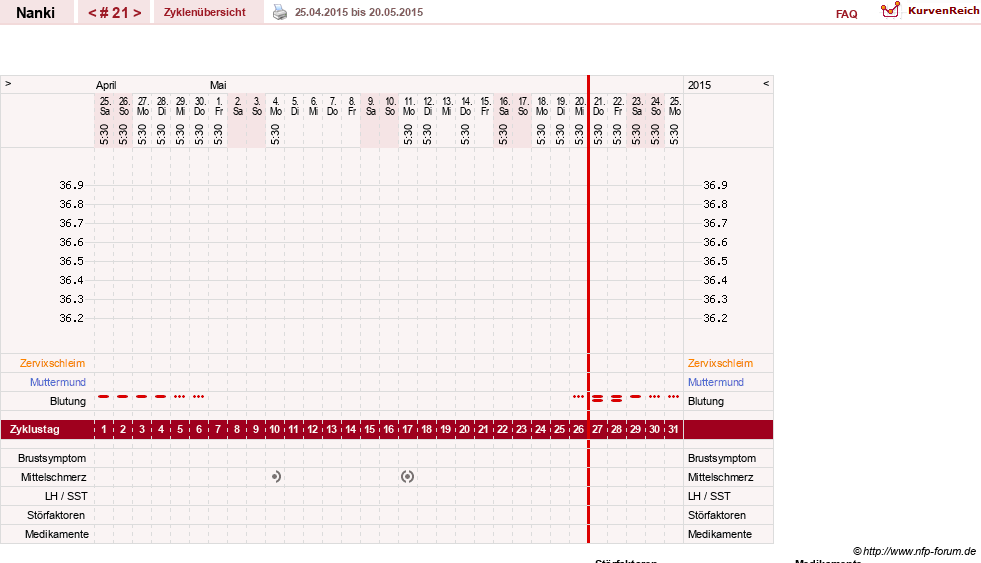Click date header 25. Sa April
The image size is (981, 563).
coord(104,106)
